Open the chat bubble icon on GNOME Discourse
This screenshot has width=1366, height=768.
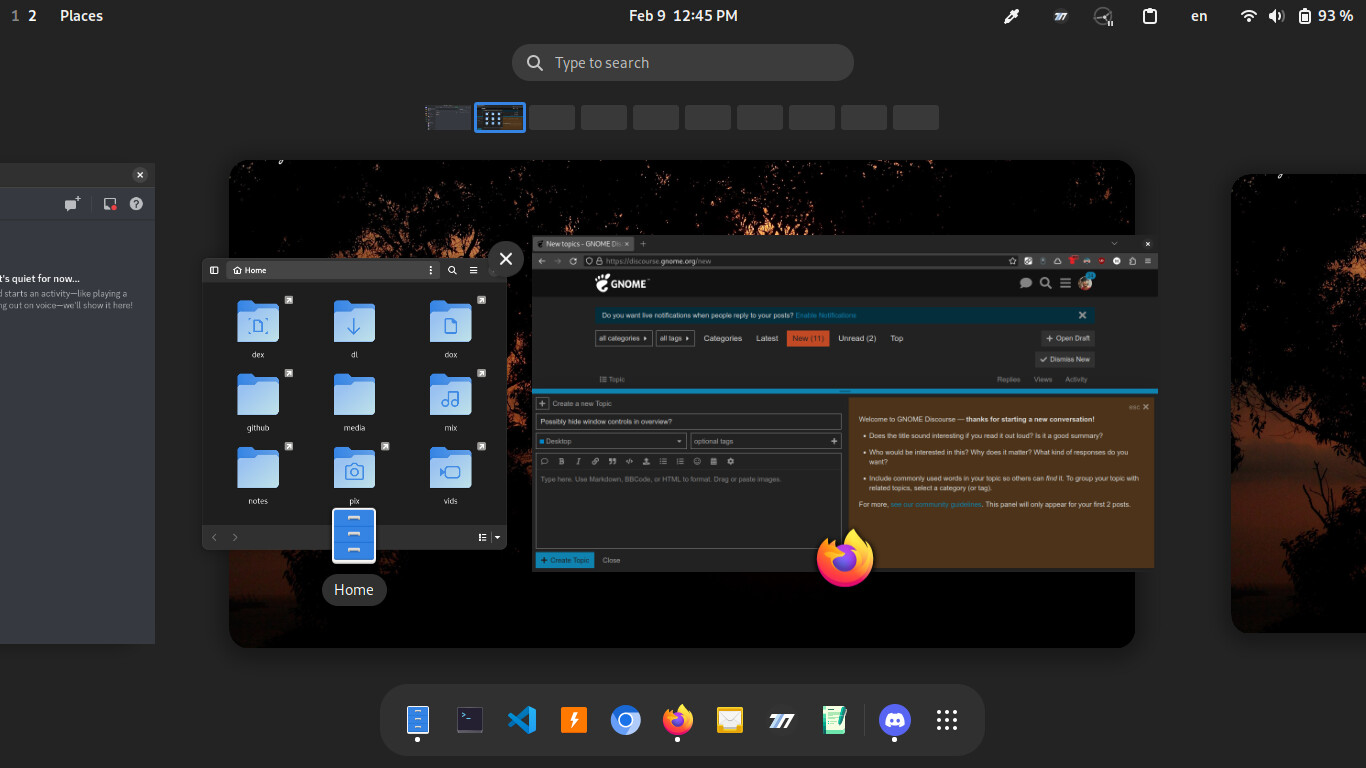(x=1025, y=283)
